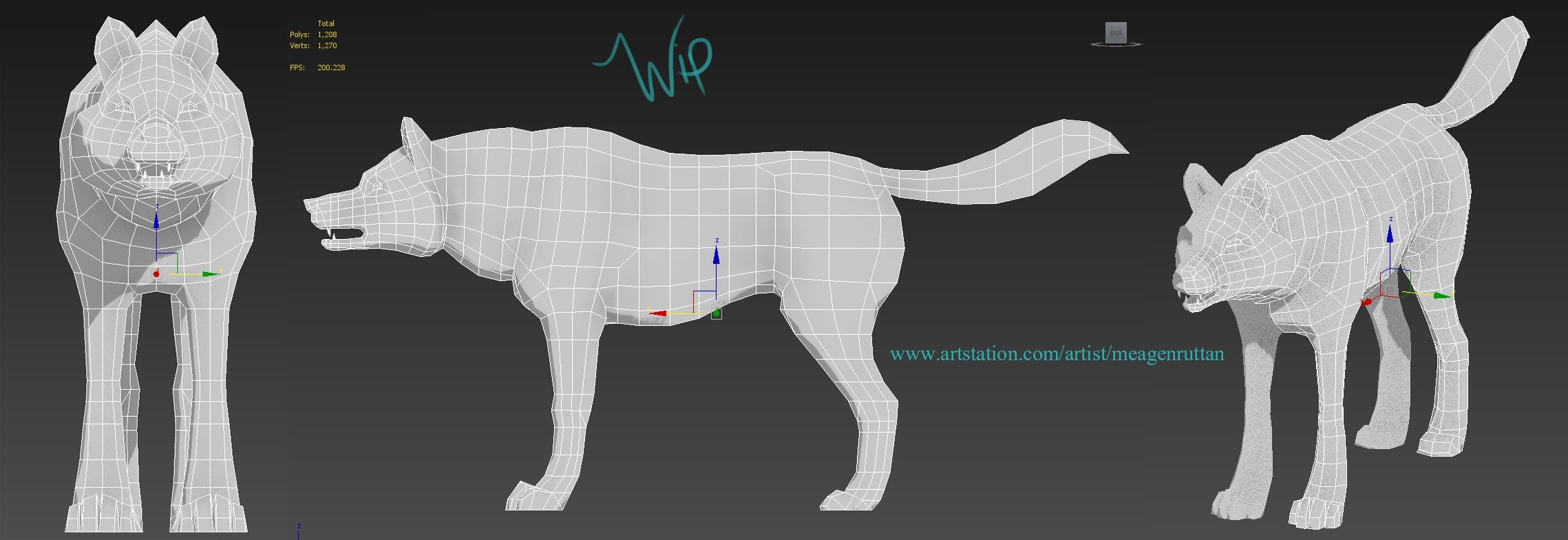Click the BACK face of the ViewCube

tap(1116, 32)
